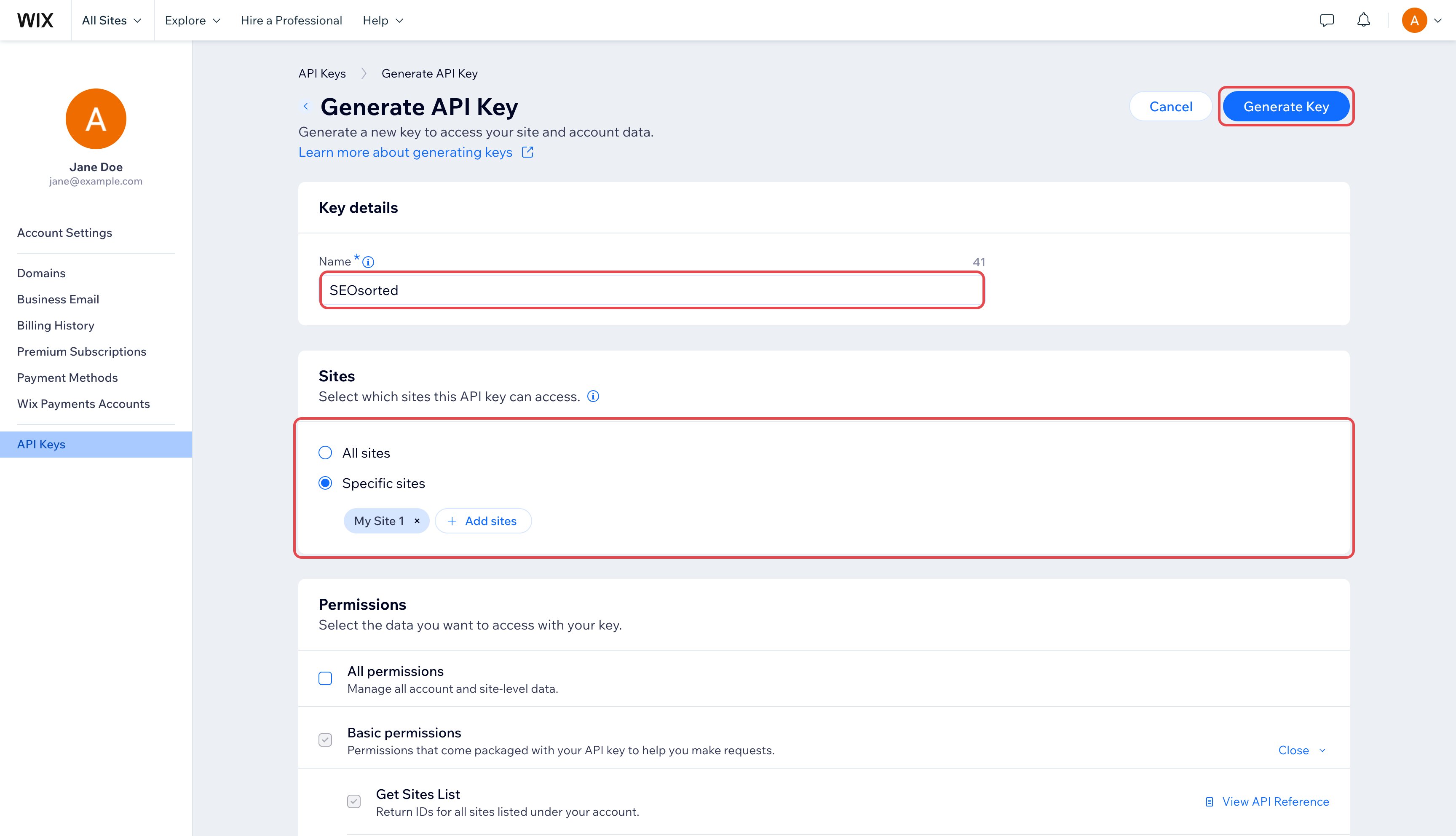This screenshot has width=1456, height=836.
Task: Click the Cancel button
Action: (x=1171, y=106)
